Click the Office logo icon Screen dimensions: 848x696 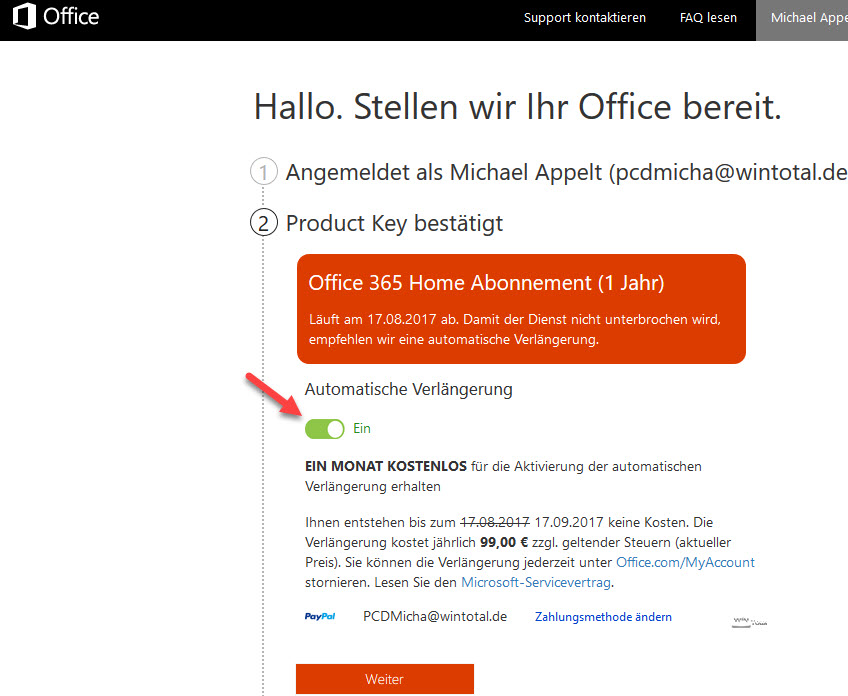(23, 18)
